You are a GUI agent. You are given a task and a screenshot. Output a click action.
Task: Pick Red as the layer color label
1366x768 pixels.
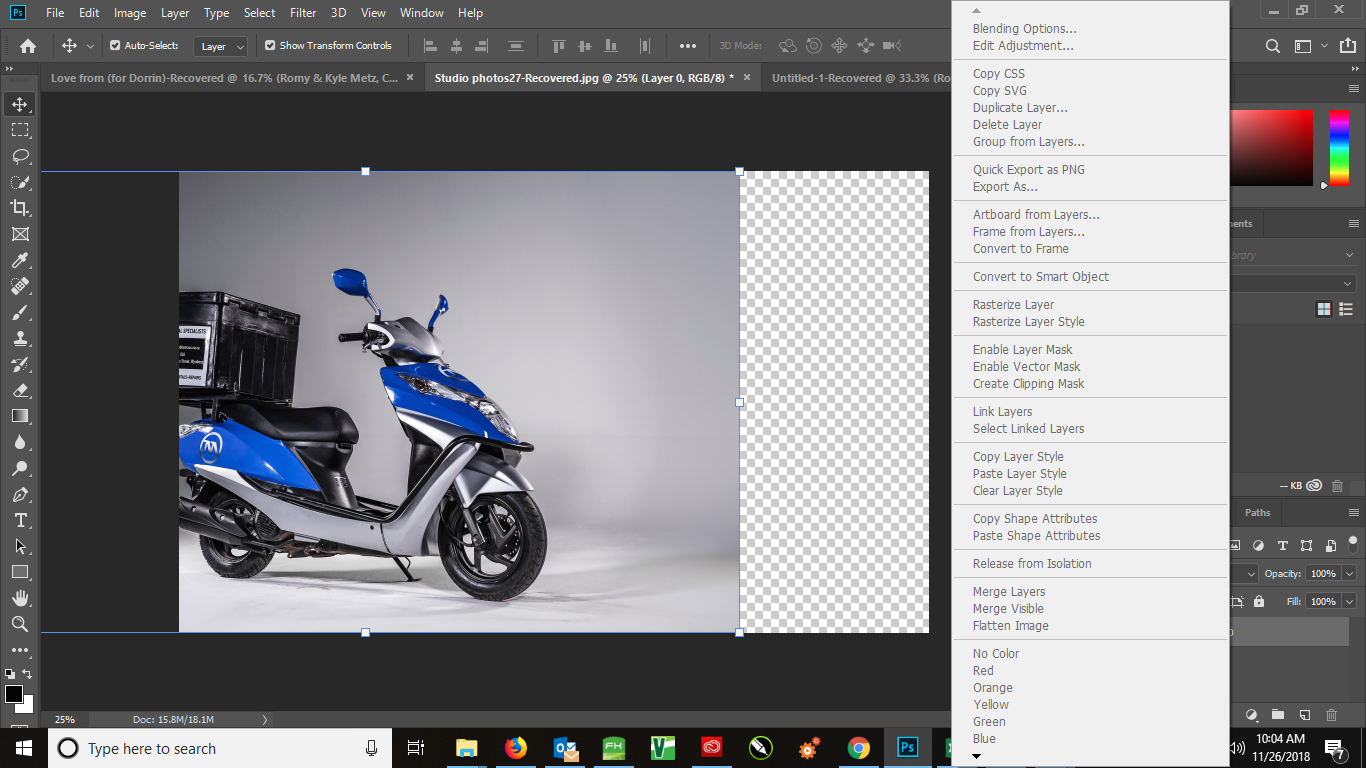[x=983, y=670]
